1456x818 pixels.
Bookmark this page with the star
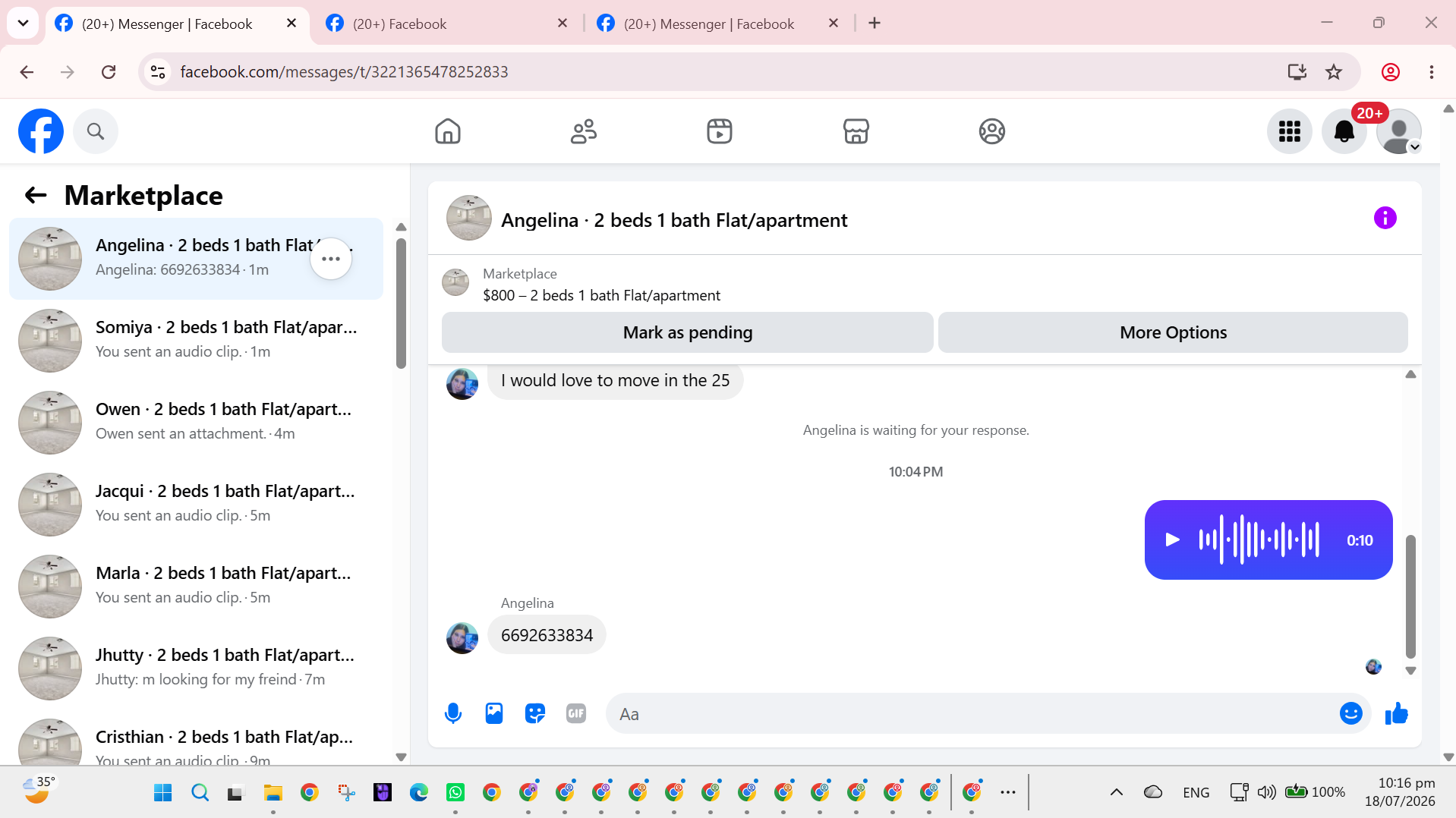[1334, 72]
